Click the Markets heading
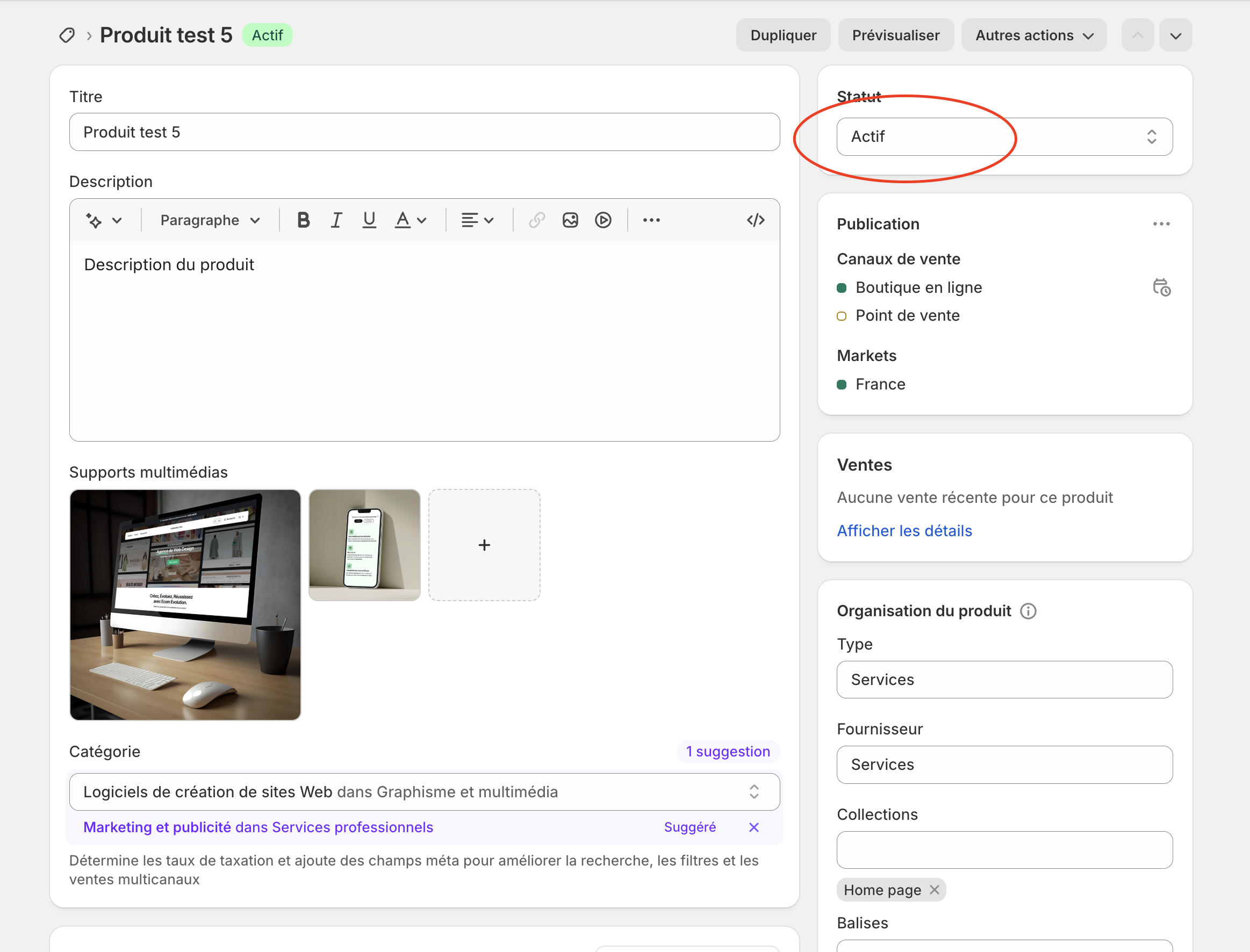This screenshot has width=1250, height=952. pyautogui.click(x=866, y=356)
